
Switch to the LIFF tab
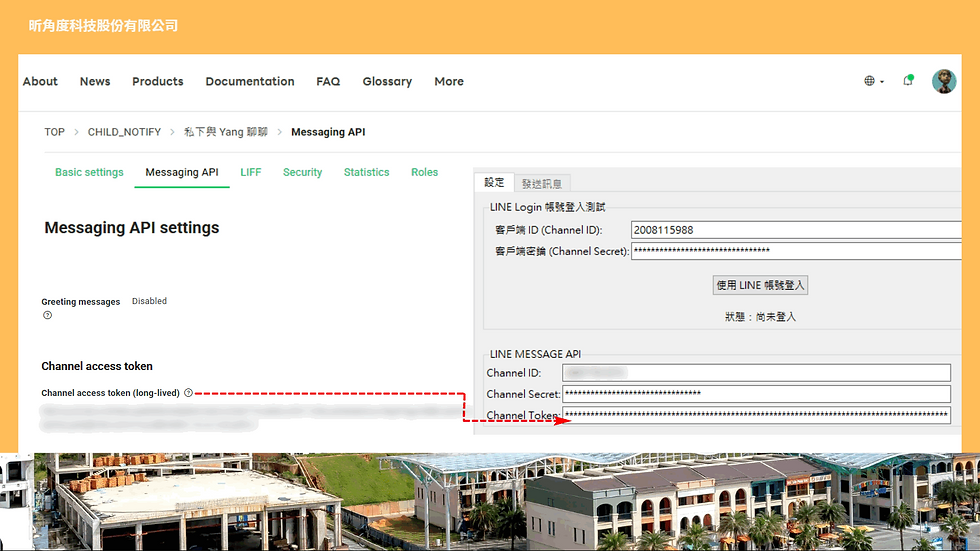(x=251, y=172)
